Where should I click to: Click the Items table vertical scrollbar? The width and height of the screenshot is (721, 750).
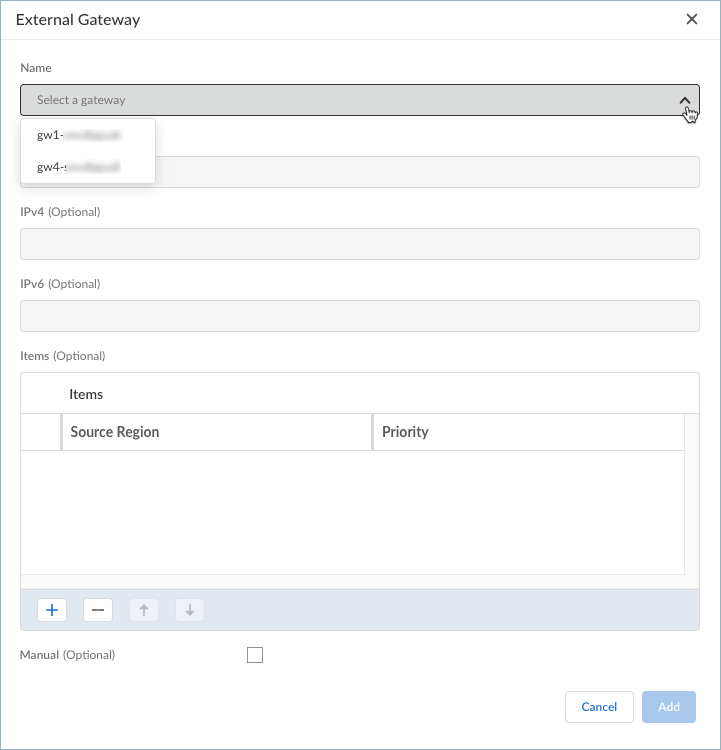[691, 500]
